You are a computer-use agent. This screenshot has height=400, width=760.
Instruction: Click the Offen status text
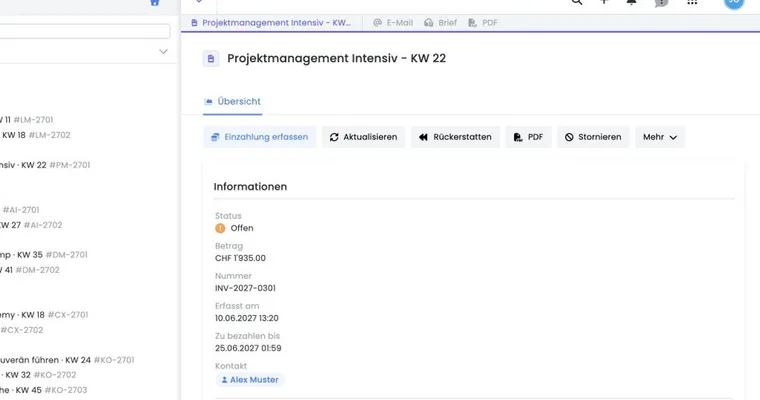pyautogui.click(x=242, y=228)
